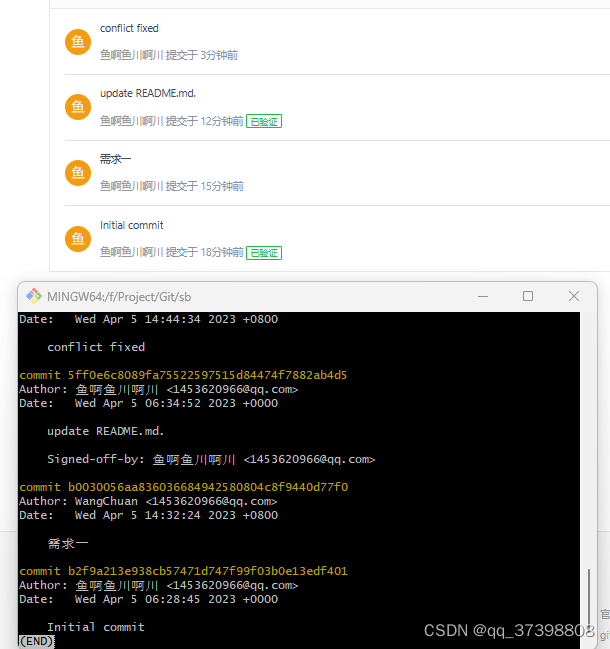Click commit hash b2f9a213e938... in terminal
This screenshot has height=649, width=610.
(208, 571)
